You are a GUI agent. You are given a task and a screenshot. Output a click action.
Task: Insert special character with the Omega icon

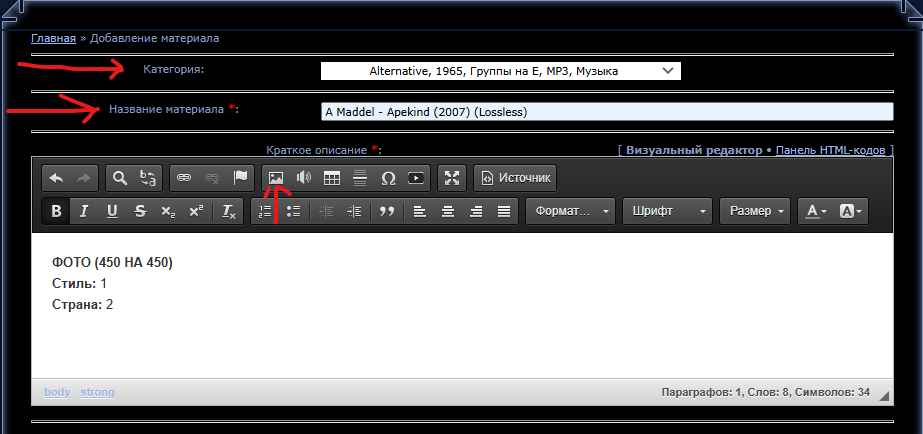pyautogui.click(x=388, y=178)
